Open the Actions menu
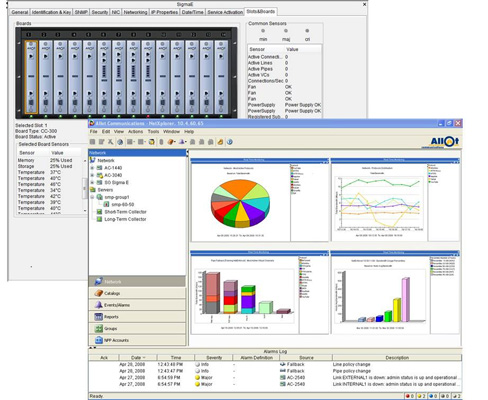 135,132
